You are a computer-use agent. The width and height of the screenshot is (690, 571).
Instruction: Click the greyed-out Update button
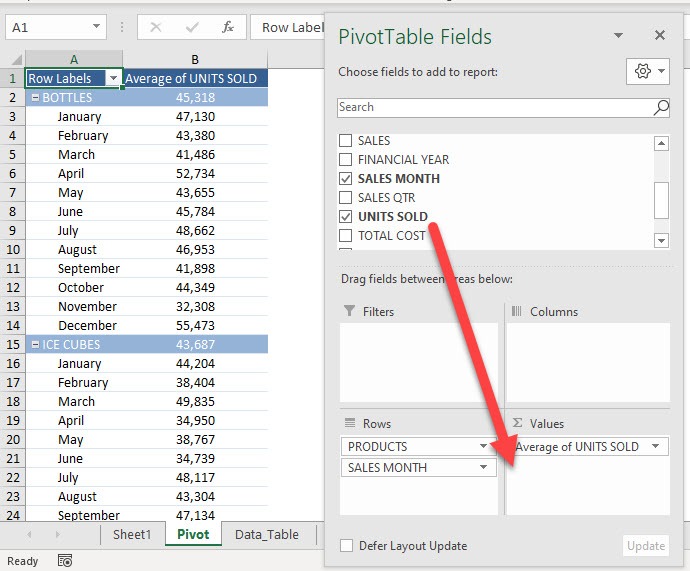(646, 546)
